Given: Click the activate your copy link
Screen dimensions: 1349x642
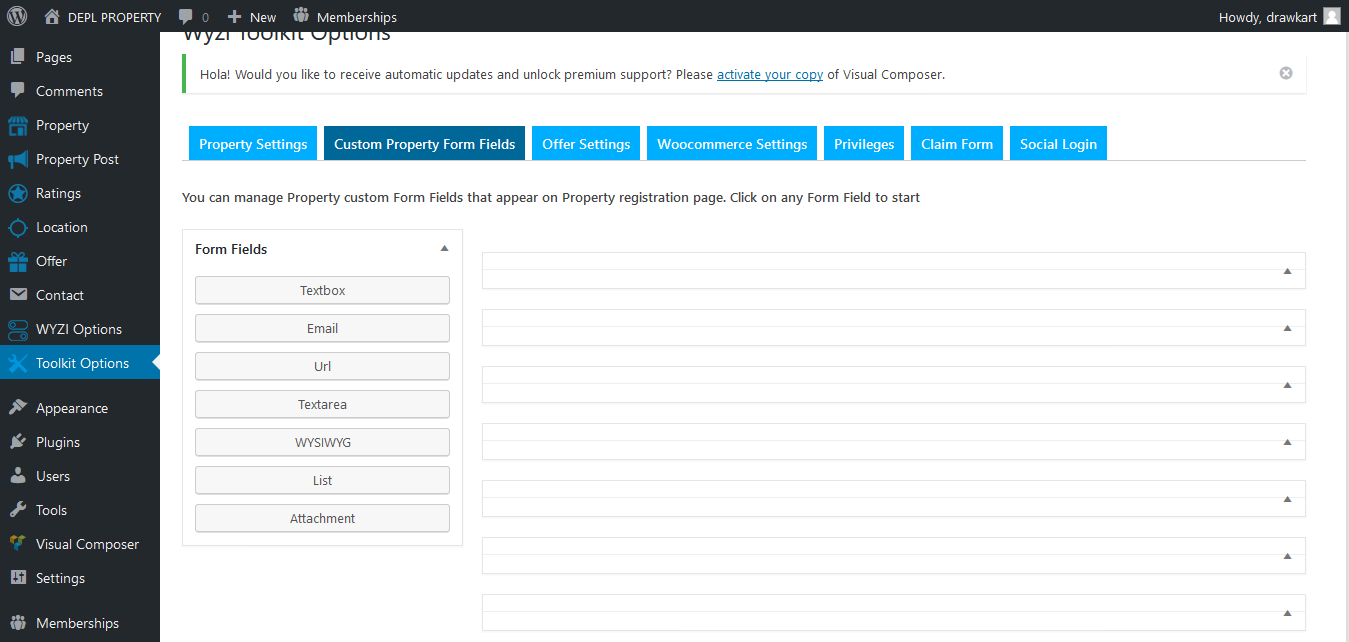Looking at the screenshot, I should point(769,74).
